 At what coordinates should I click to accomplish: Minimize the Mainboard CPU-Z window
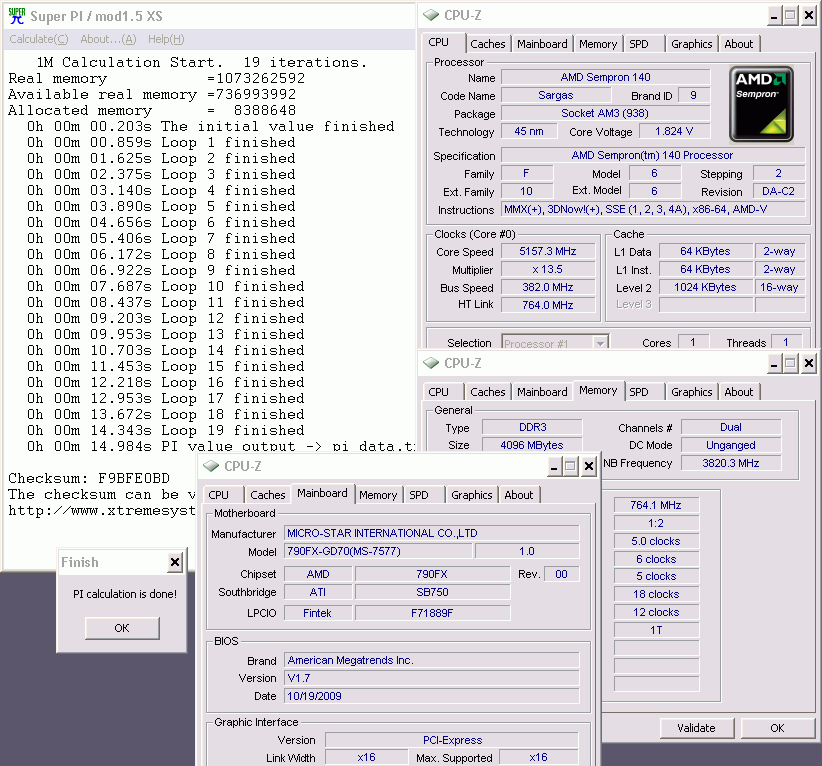point(554,466)
